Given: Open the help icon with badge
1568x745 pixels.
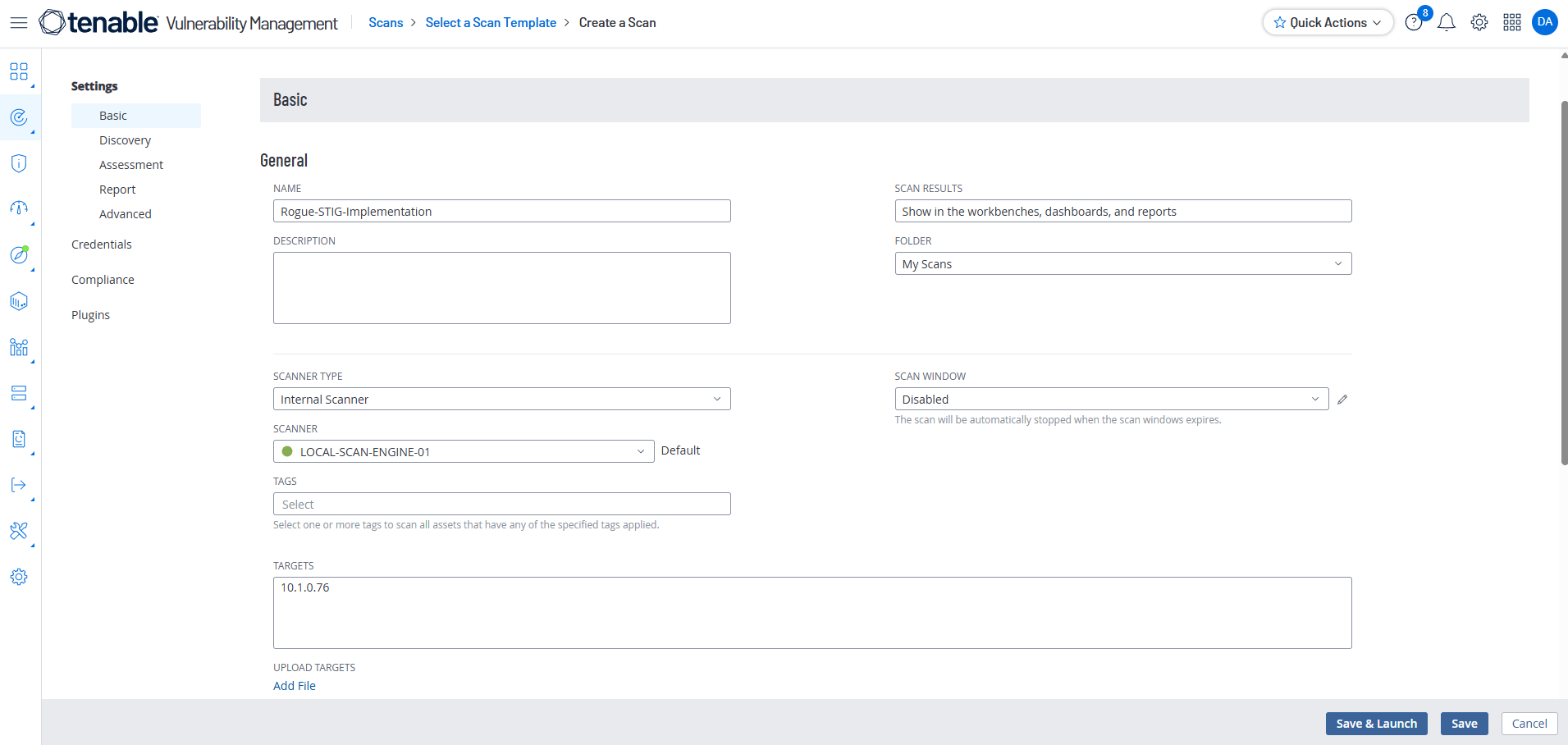Looking at the screenshot, I should click(1414, 23).
